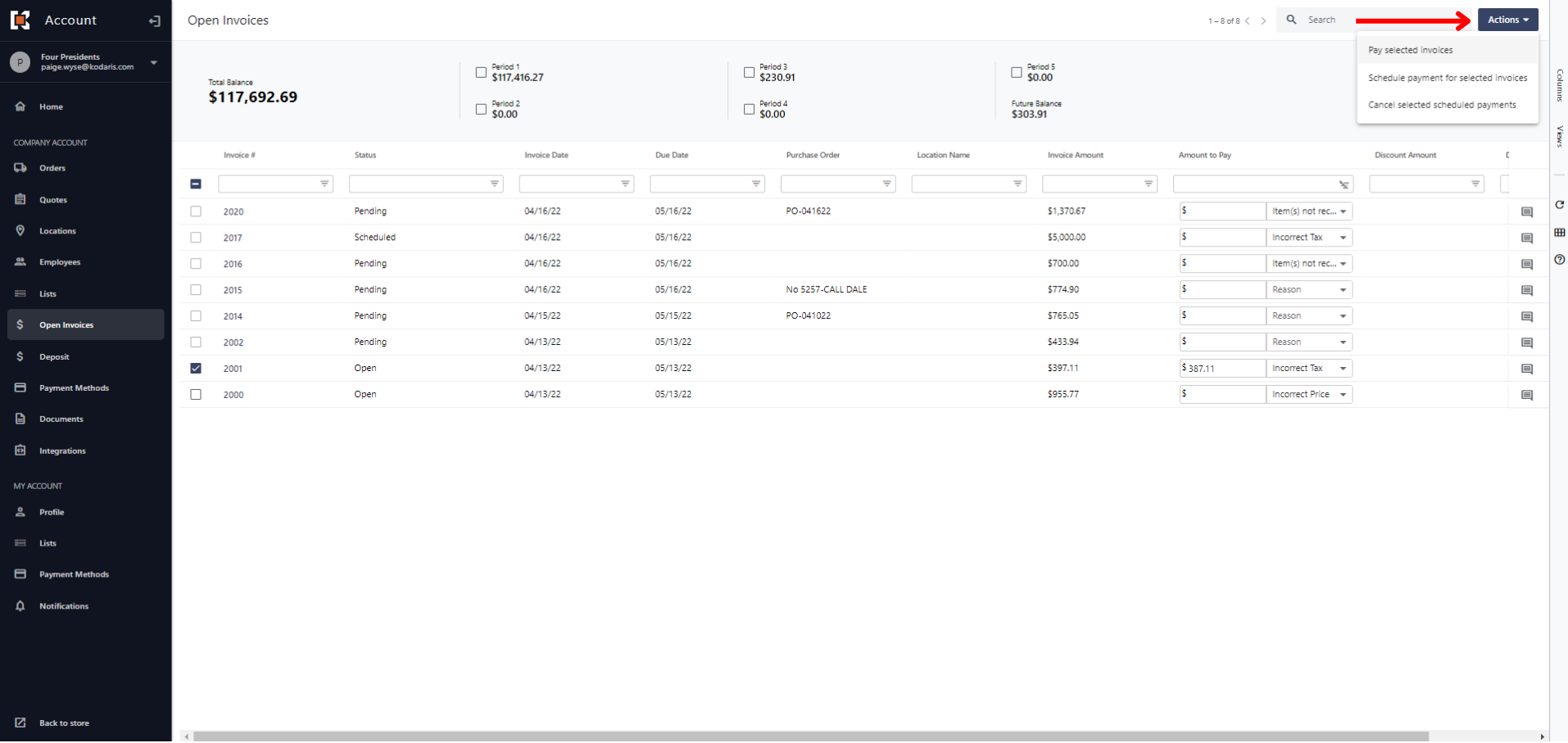
Task: Select invoice 2020 checkbox
Action: (x=196, y=211)
